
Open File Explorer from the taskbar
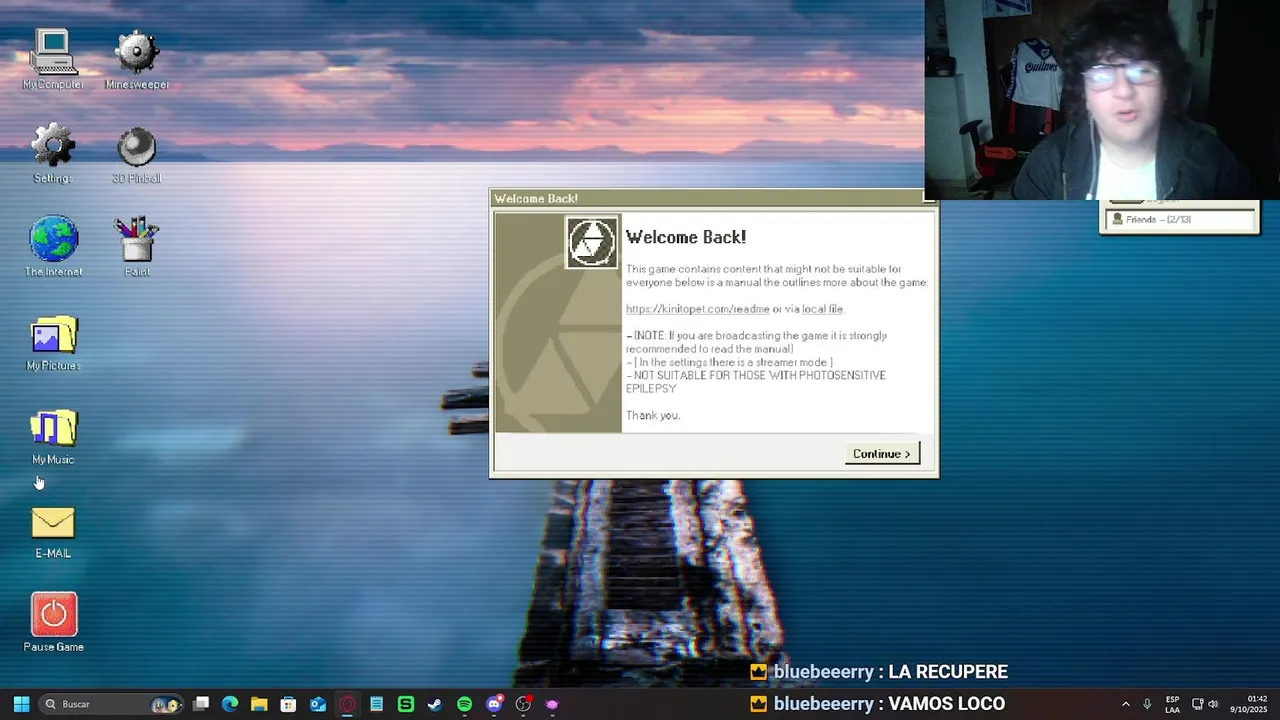tap(259, 704)
